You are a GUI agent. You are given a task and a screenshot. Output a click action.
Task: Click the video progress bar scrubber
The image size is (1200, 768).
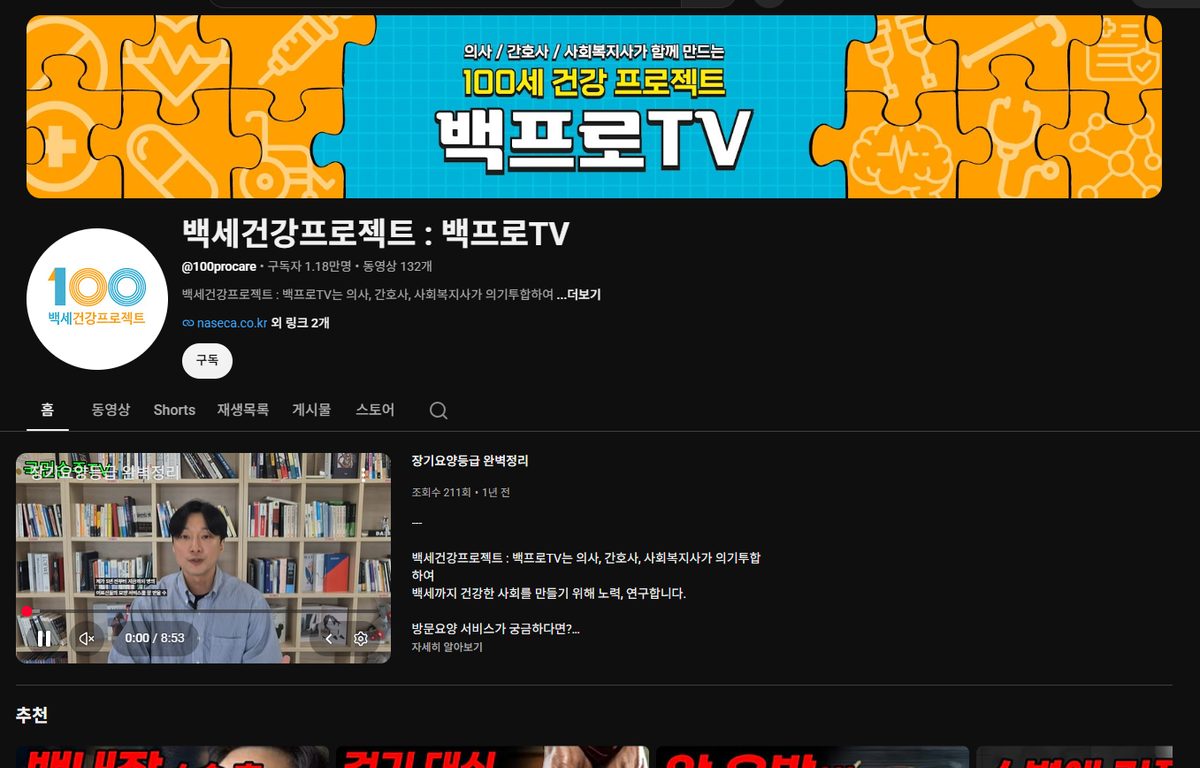pos(26,610)
